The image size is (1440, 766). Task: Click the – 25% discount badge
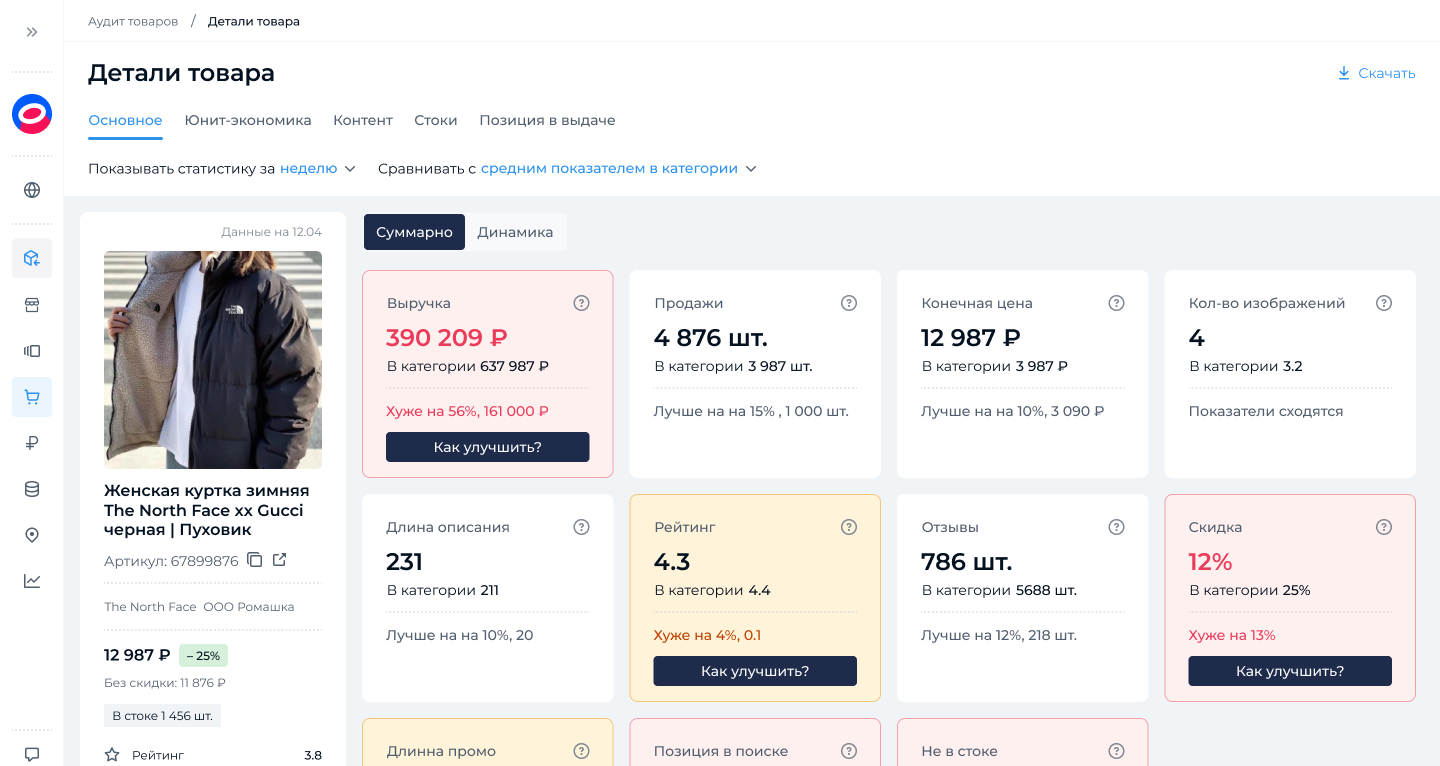click(x=203, y=656)
